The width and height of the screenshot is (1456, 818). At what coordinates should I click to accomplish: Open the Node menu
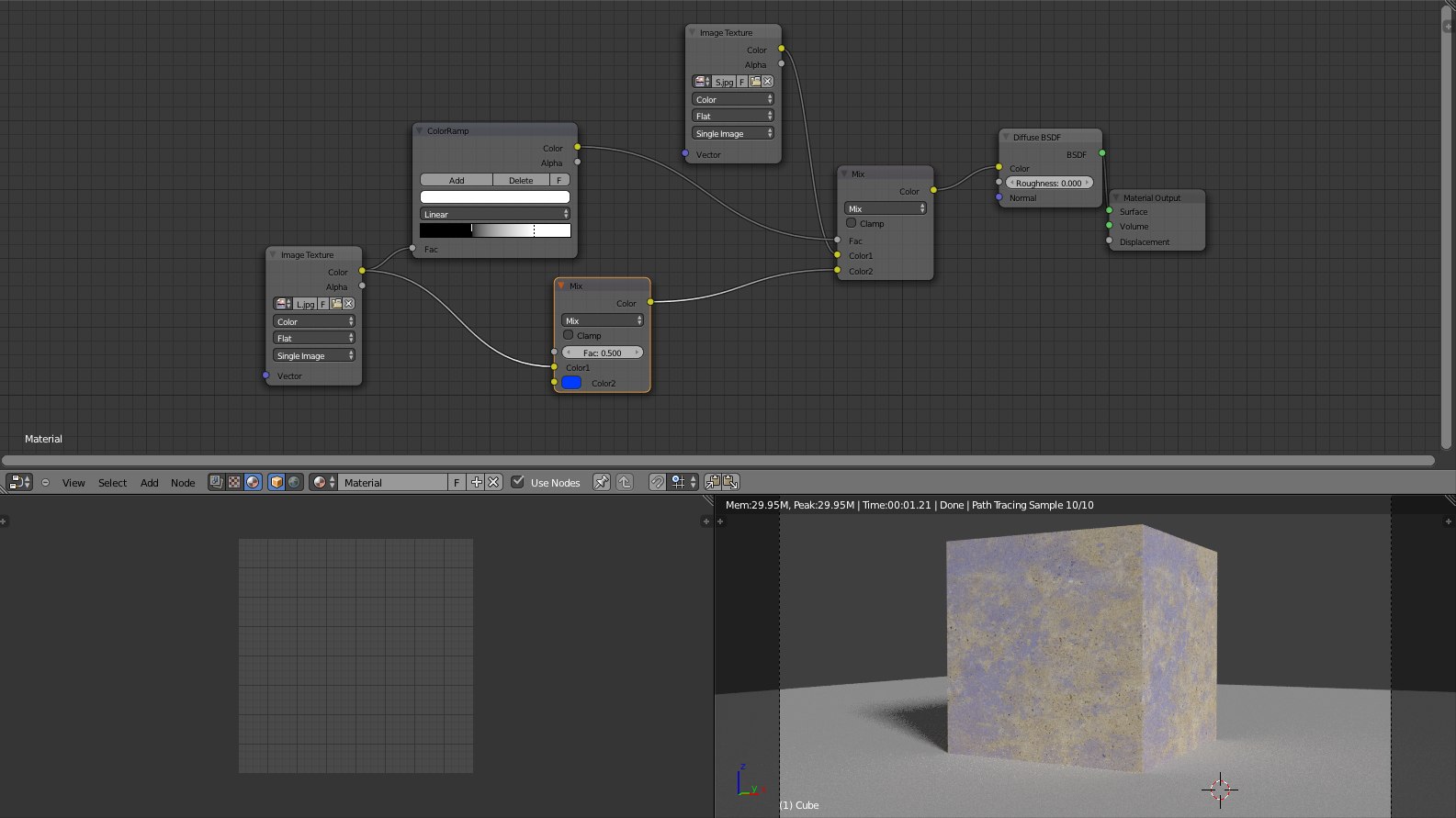coord(183,483)
